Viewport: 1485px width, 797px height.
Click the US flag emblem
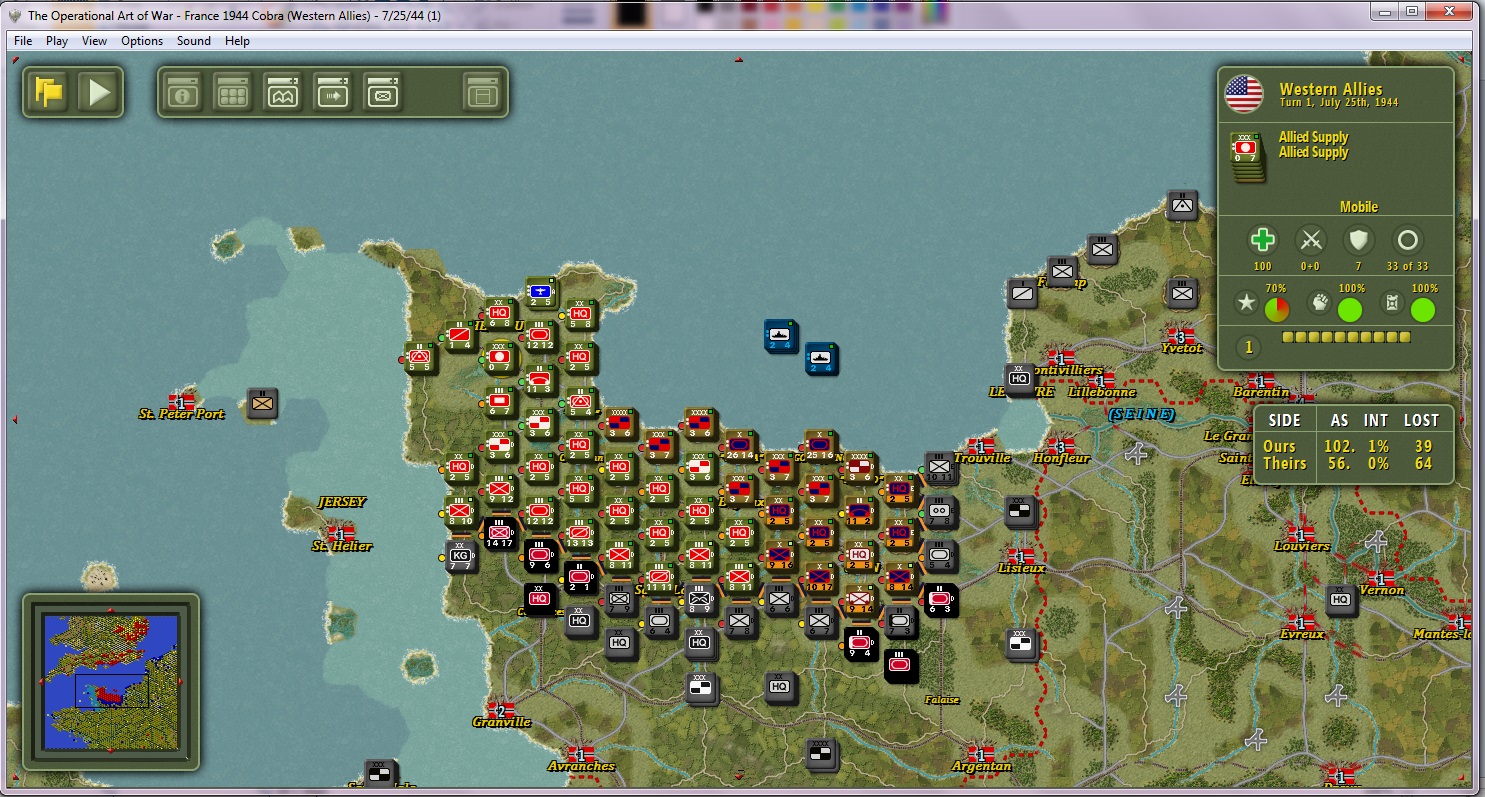point(1245,95)
